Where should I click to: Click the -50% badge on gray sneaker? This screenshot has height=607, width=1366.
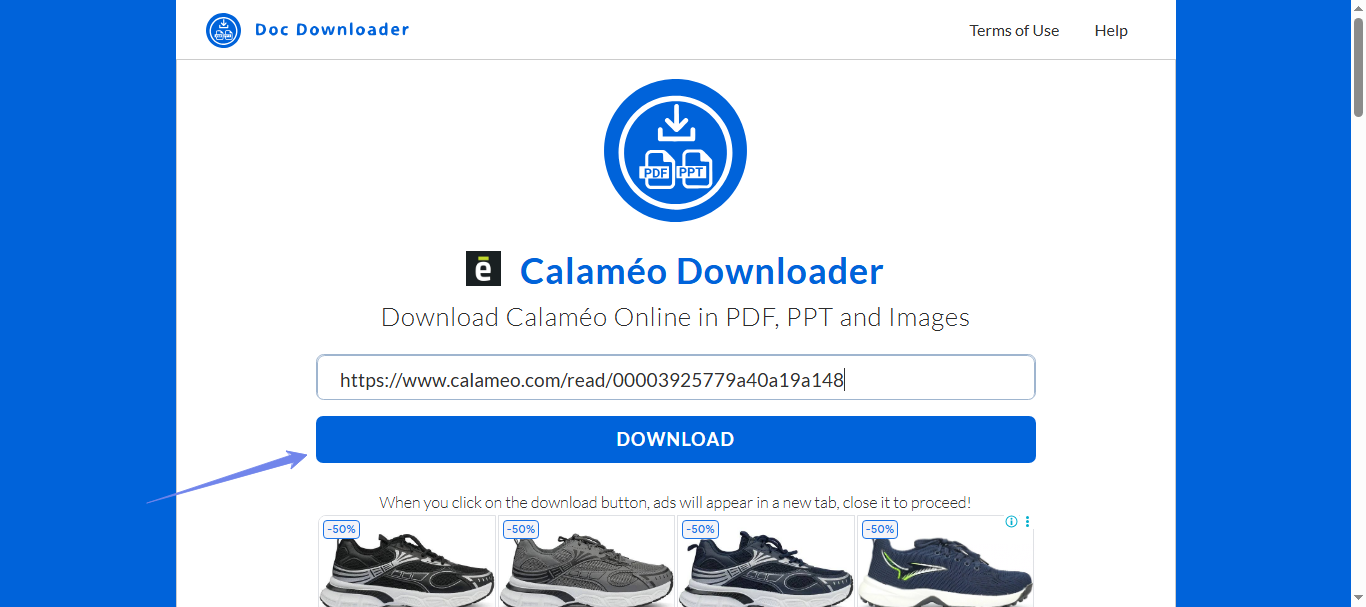click(x=520, y=529)
